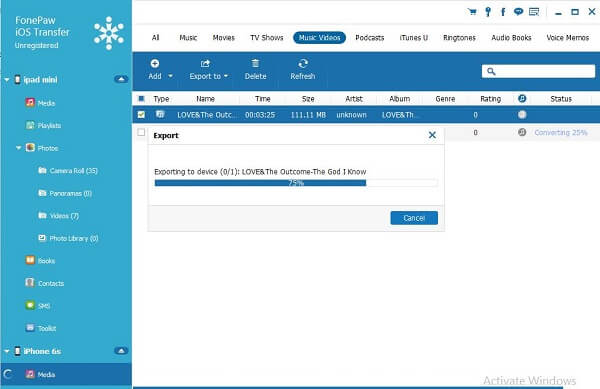
Task: Switch to the All tab
Action: coord(155,37)
